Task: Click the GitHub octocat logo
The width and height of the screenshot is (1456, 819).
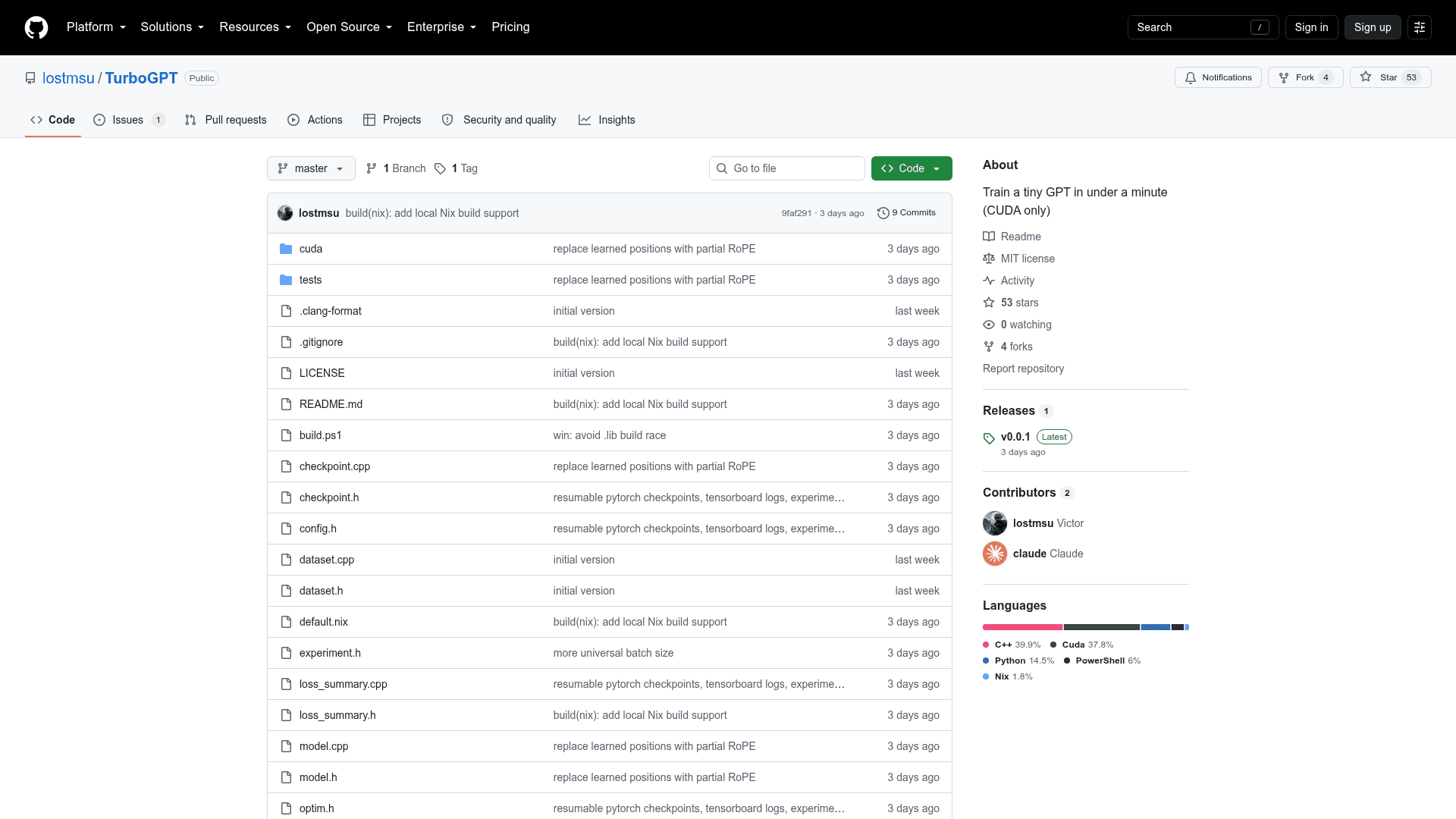Action: point(36,27)
